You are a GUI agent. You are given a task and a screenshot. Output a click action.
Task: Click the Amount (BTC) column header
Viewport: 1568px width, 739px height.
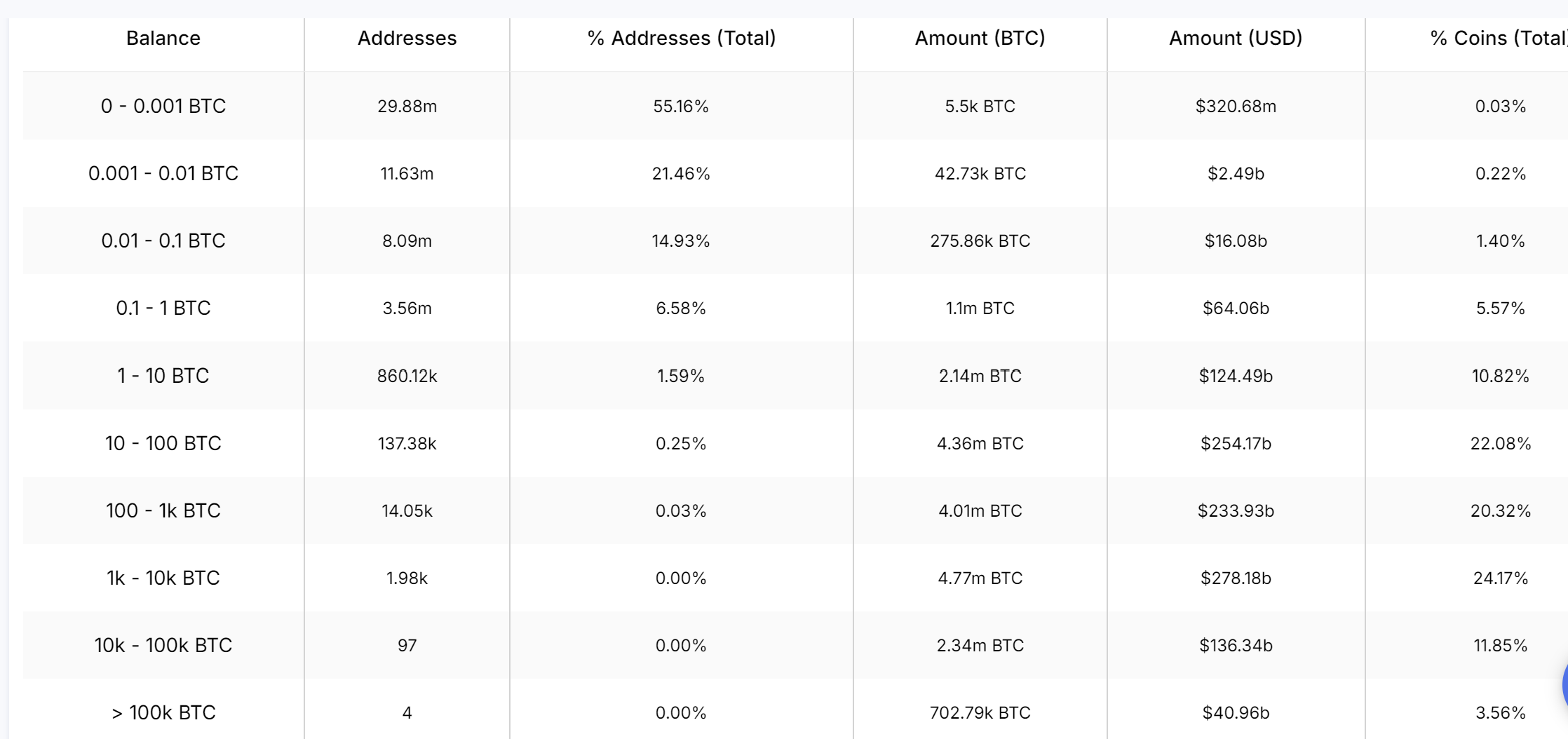coord(980,39)
